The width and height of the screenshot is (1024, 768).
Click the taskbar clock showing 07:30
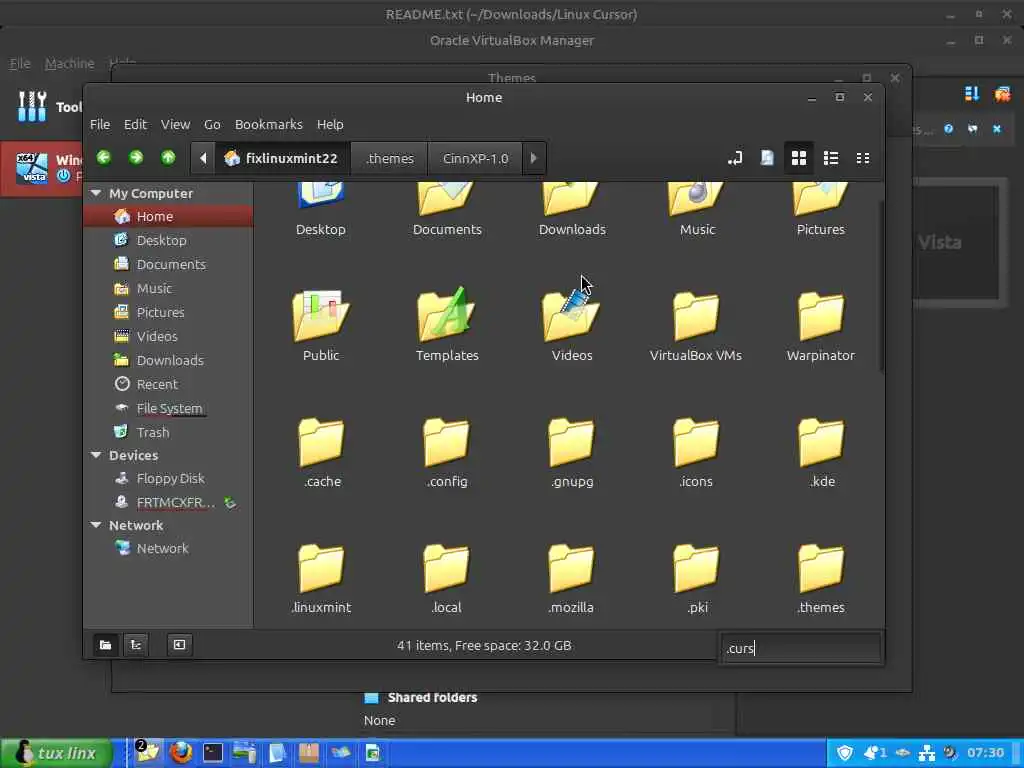tap(985, 753)
